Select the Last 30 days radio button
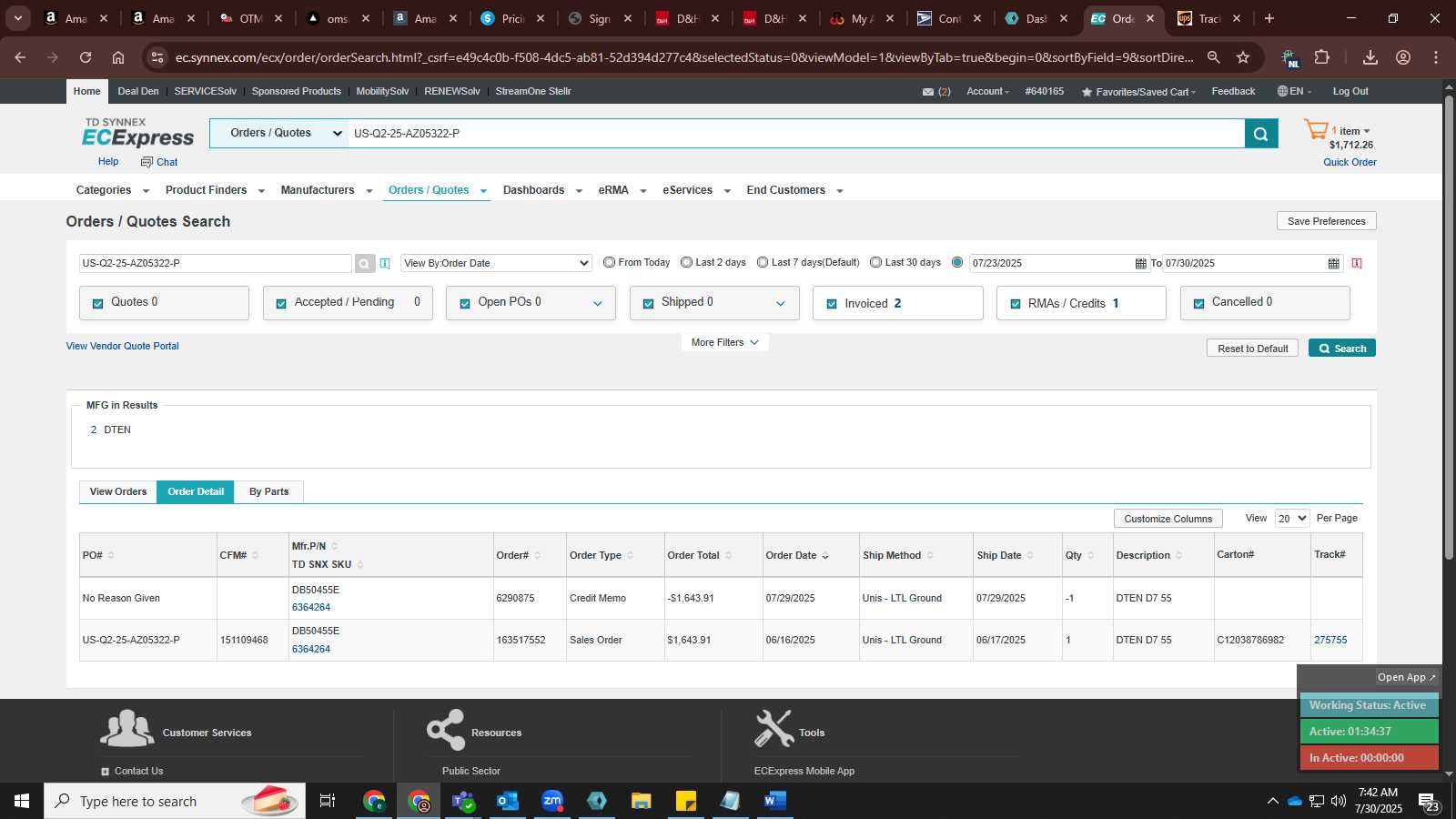This screenshot has width=1456, height=819. (x=875, y=262)
